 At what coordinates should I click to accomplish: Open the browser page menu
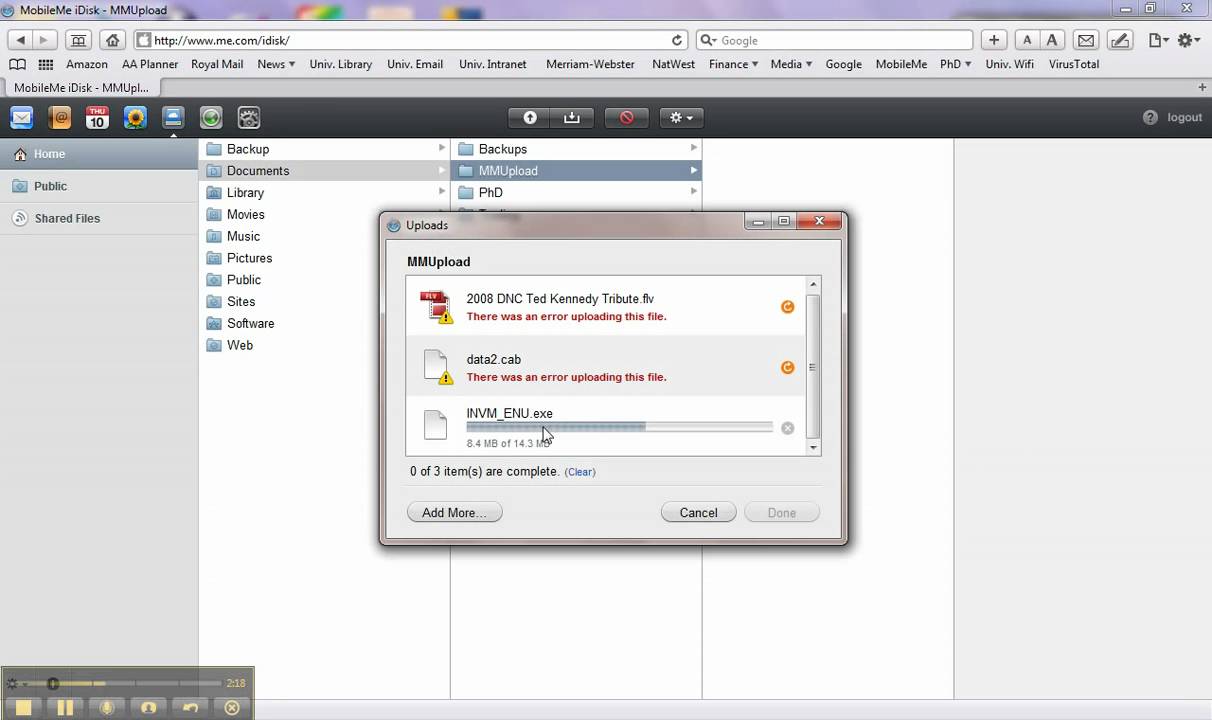(1158, 40)
